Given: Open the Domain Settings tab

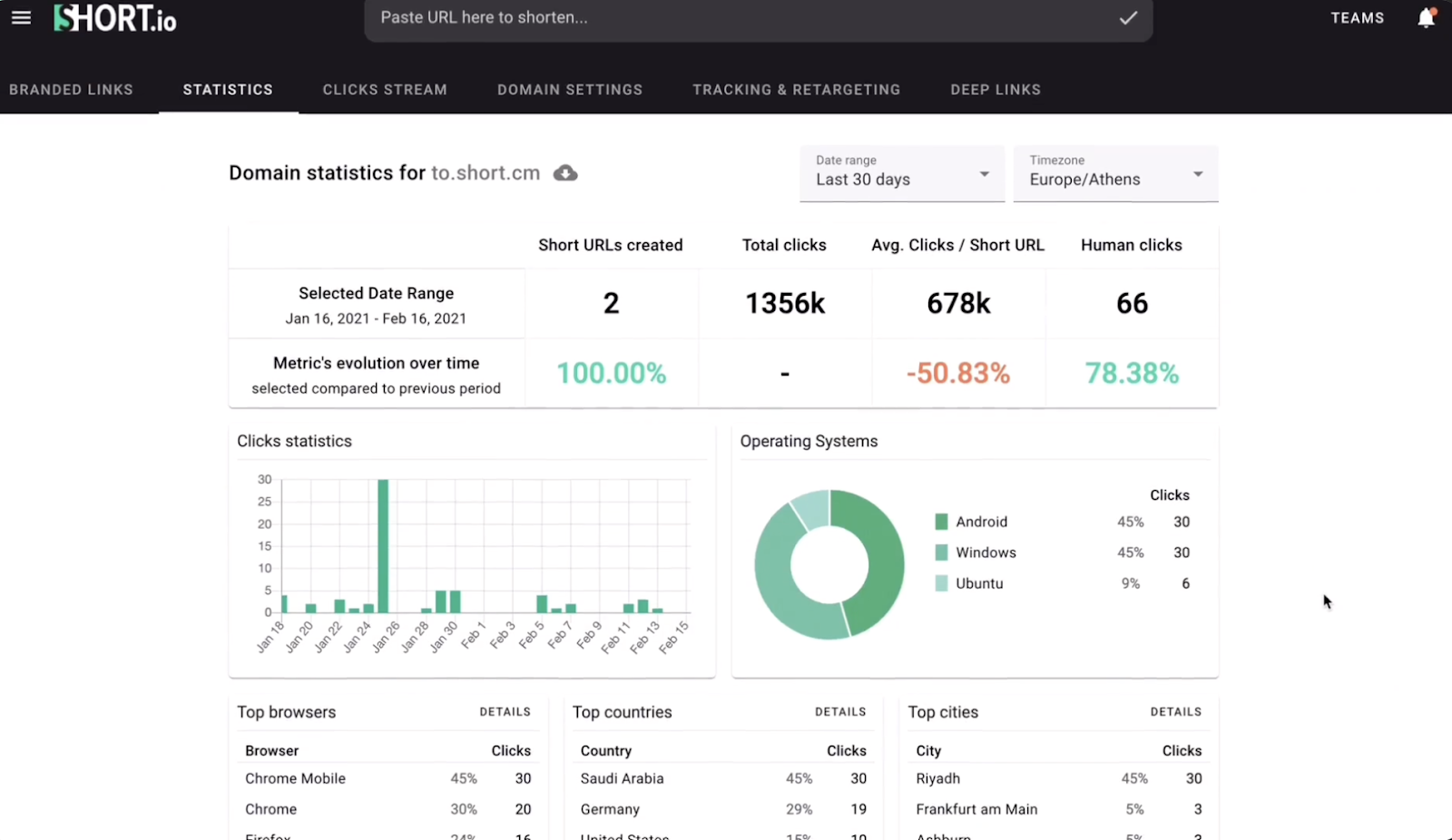Looking at the screenshot, I should click(x=570, y=89).
